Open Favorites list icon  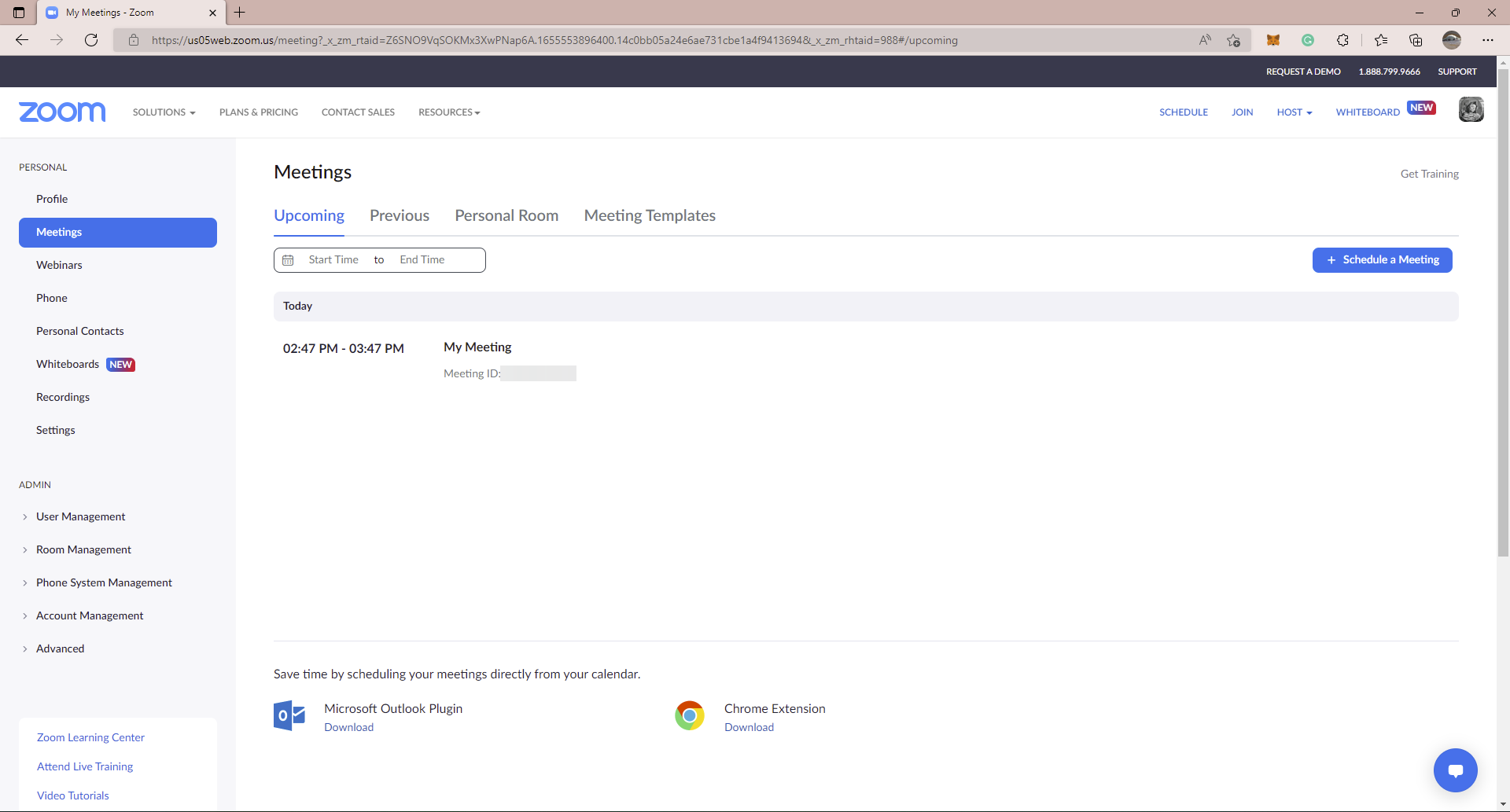point(1381,40)
